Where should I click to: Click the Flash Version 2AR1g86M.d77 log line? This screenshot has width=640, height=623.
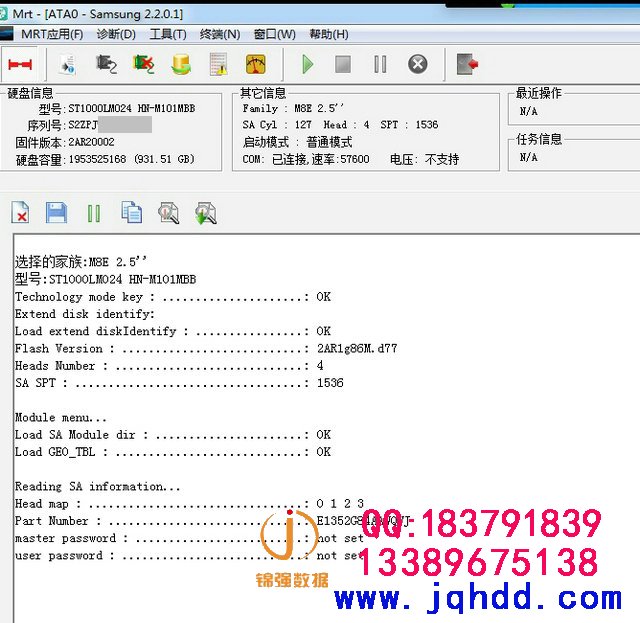pos(206,348)
